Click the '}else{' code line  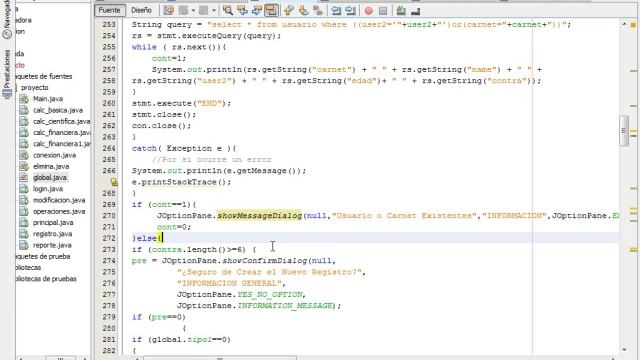[x=147, y=238]
